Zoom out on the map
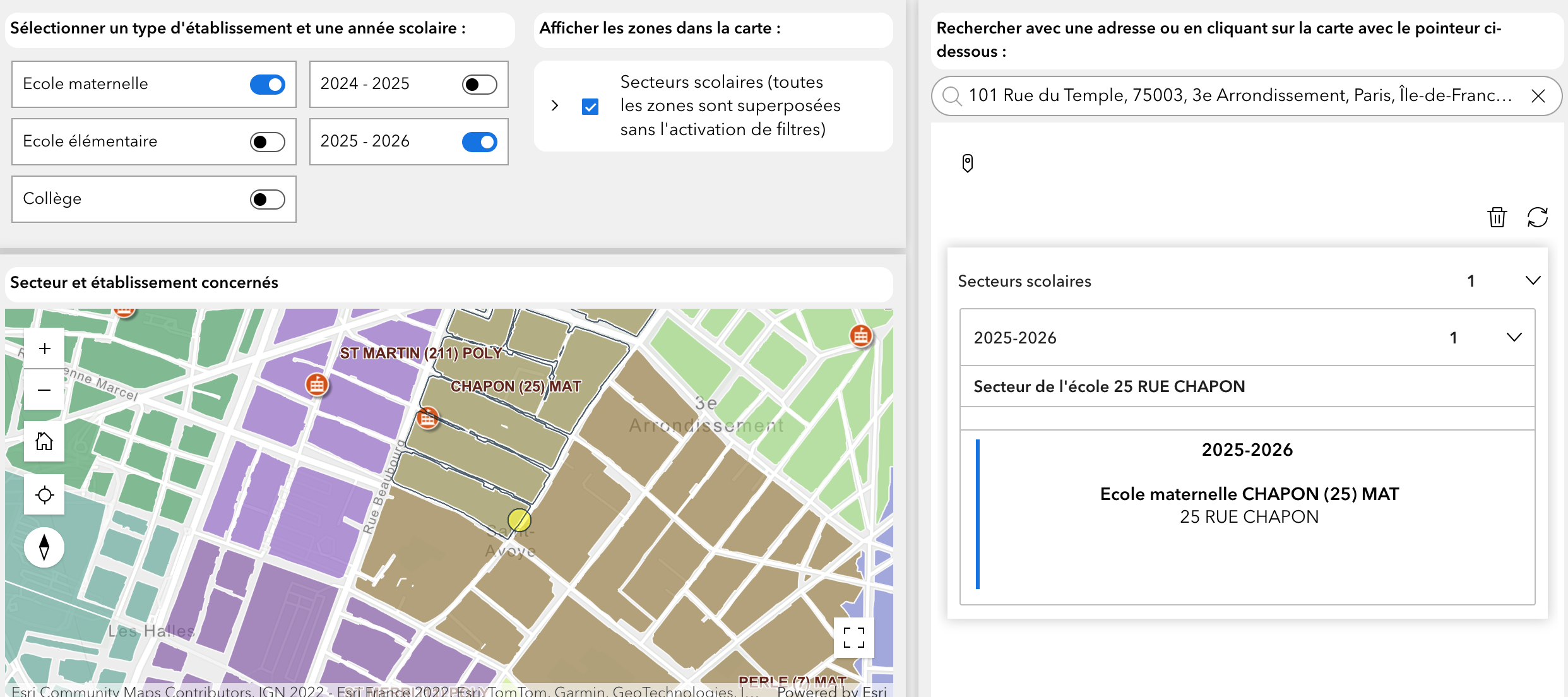Image resolution: width=1568 pixels, height=697 pixels. coord(44,390)
